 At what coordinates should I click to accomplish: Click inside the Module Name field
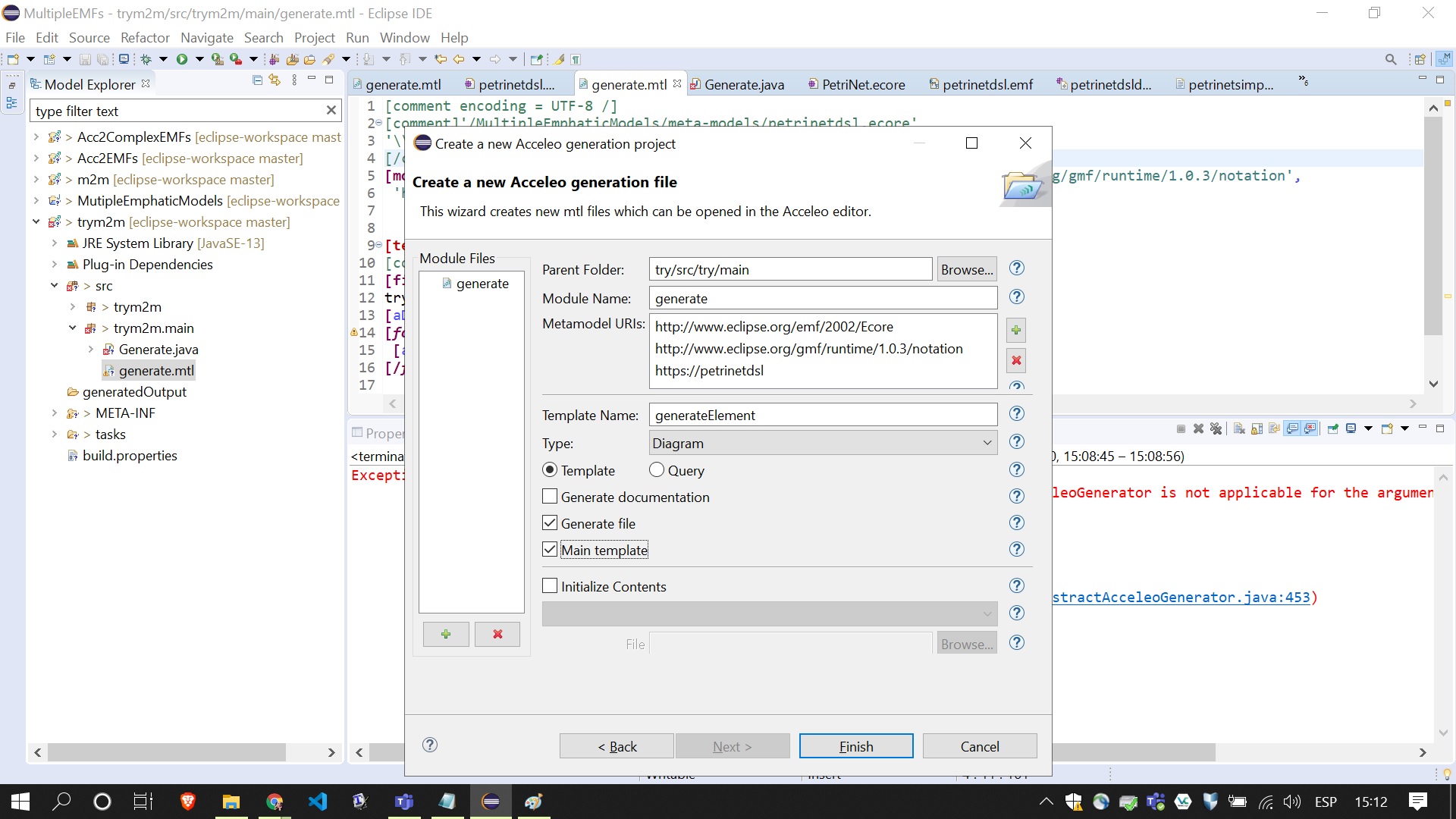pyautogui.click(x=823, y=298)
